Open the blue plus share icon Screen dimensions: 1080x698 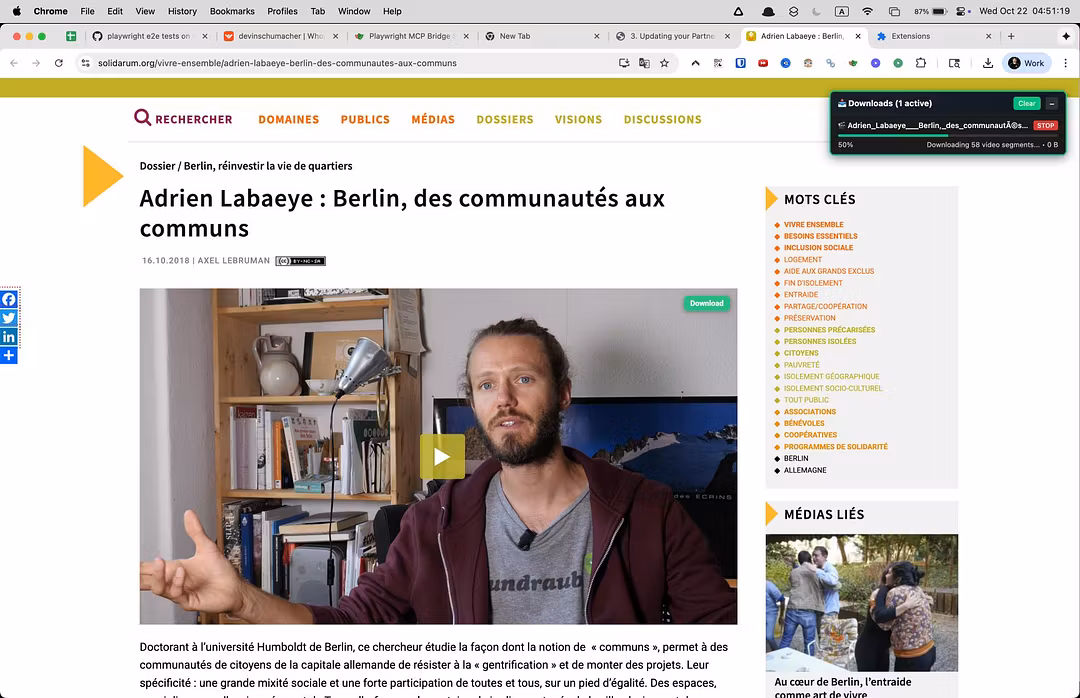coord(8,355)
